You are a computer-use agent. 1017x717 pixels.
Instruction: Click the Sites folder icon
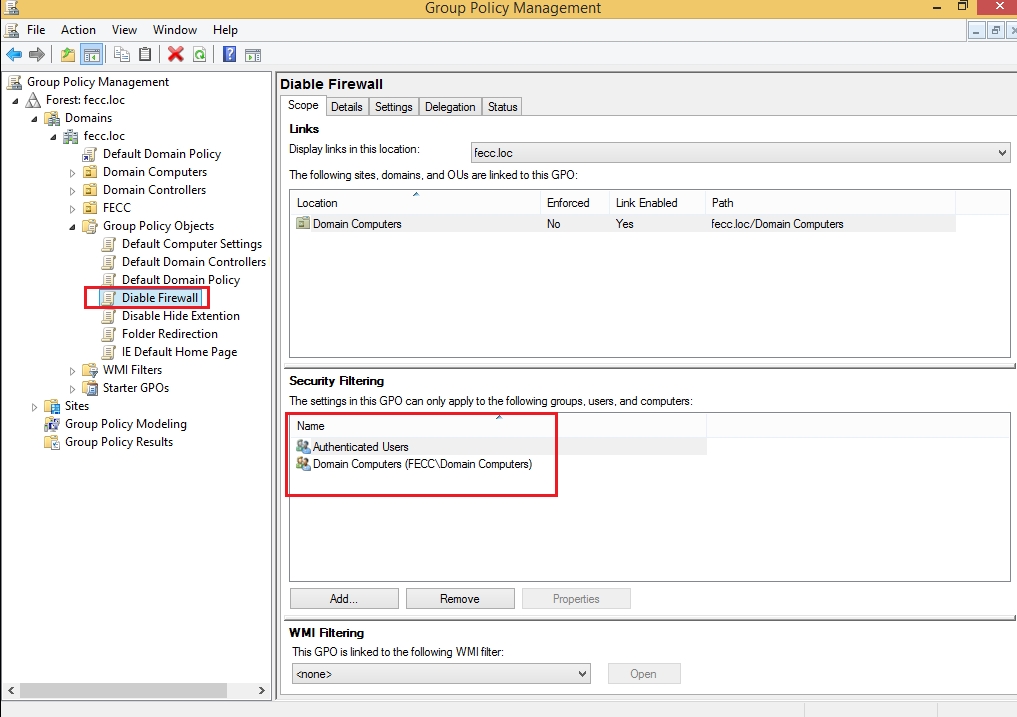coord(52,407)
